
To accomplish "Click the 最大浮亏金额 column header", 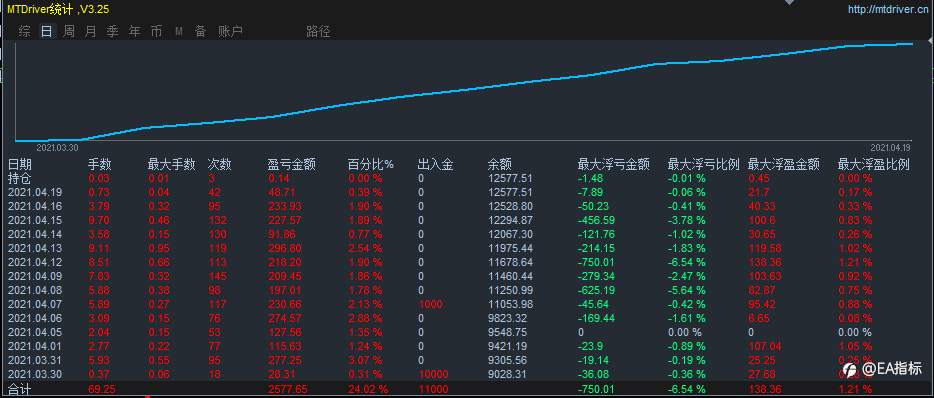I will pos(614,164).
